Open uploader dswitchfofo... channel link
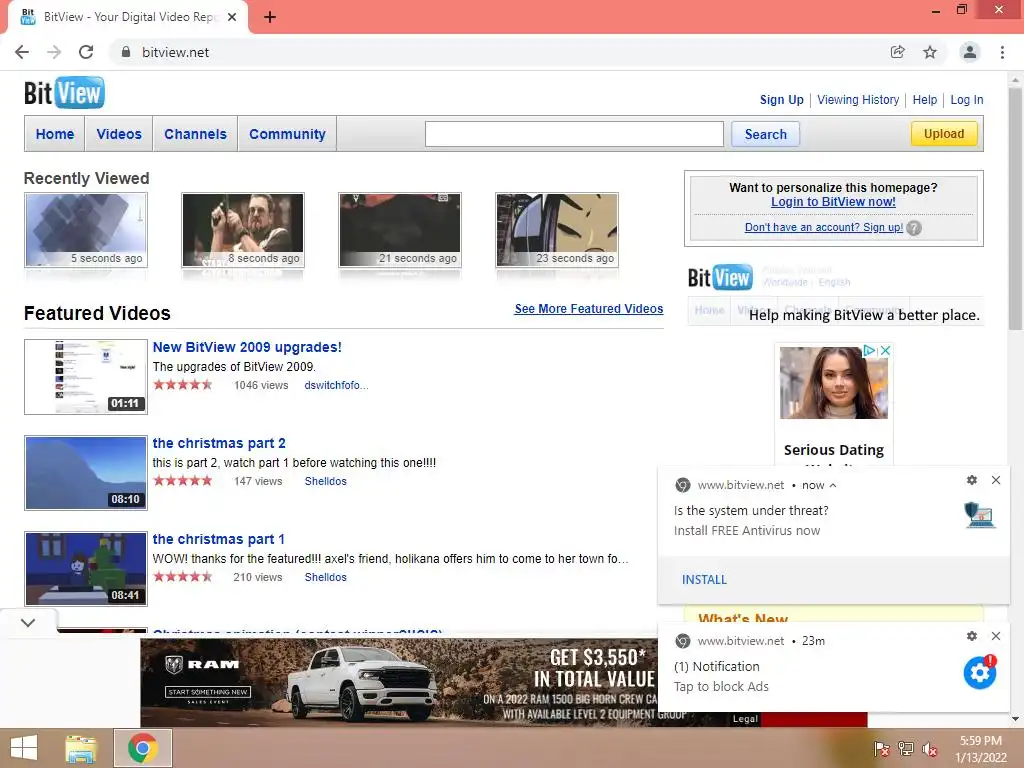 coord(336,385)
